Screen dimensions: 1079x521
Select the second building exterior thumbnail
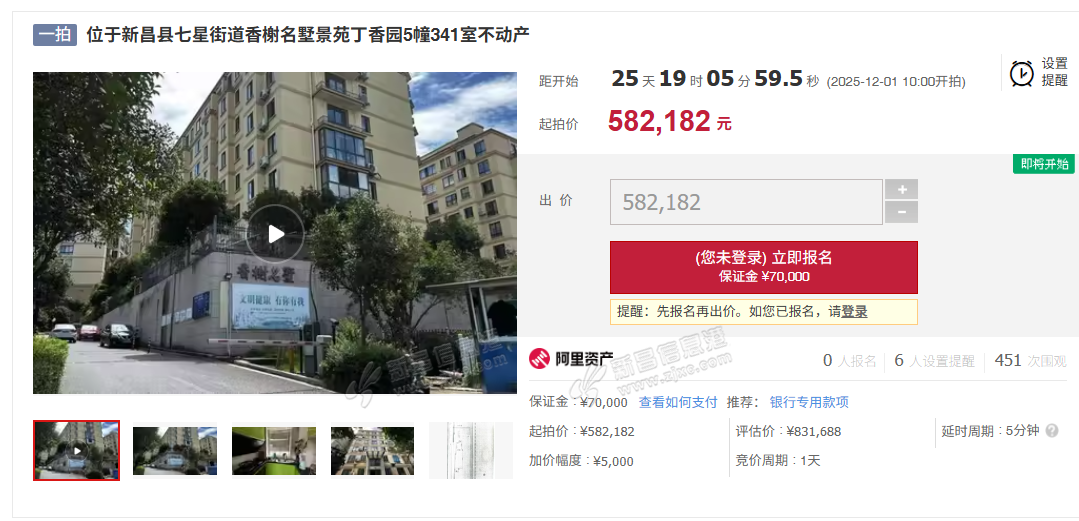click(175, 451)
